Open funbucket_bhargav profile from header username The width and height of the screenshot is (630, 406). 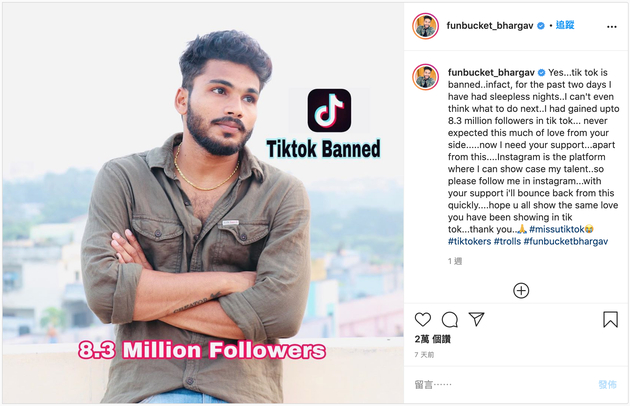coord(490,26)
